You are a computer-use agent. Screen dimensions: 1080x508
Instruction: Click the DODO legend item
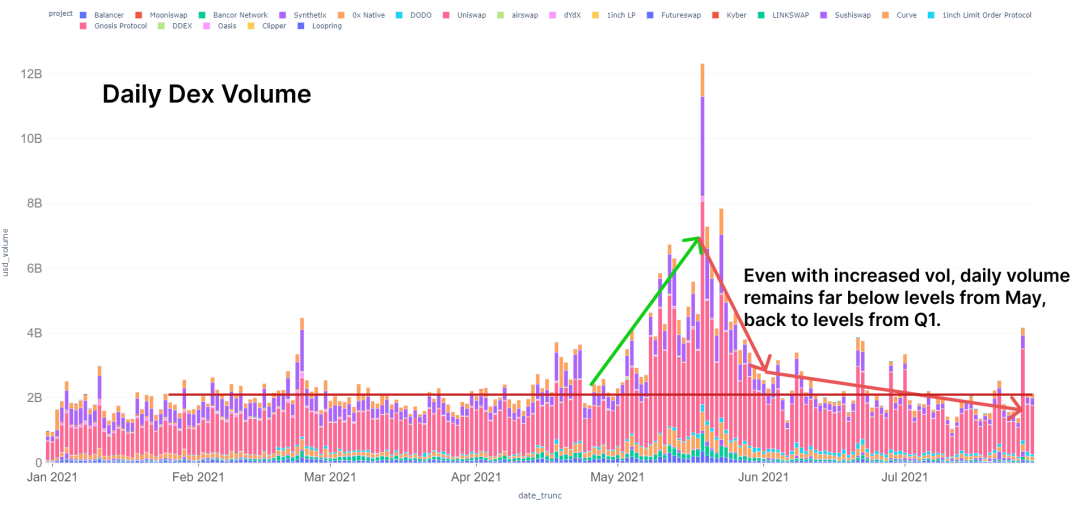(x=412, y=14)
